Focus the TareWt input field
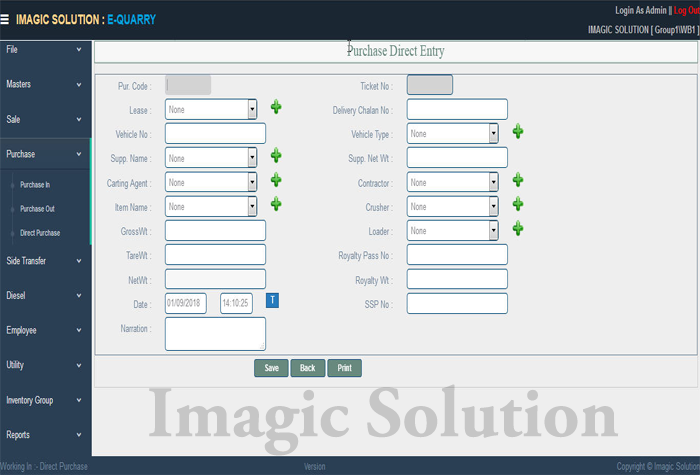Screen dimensions: 700x476 (215, 255)
